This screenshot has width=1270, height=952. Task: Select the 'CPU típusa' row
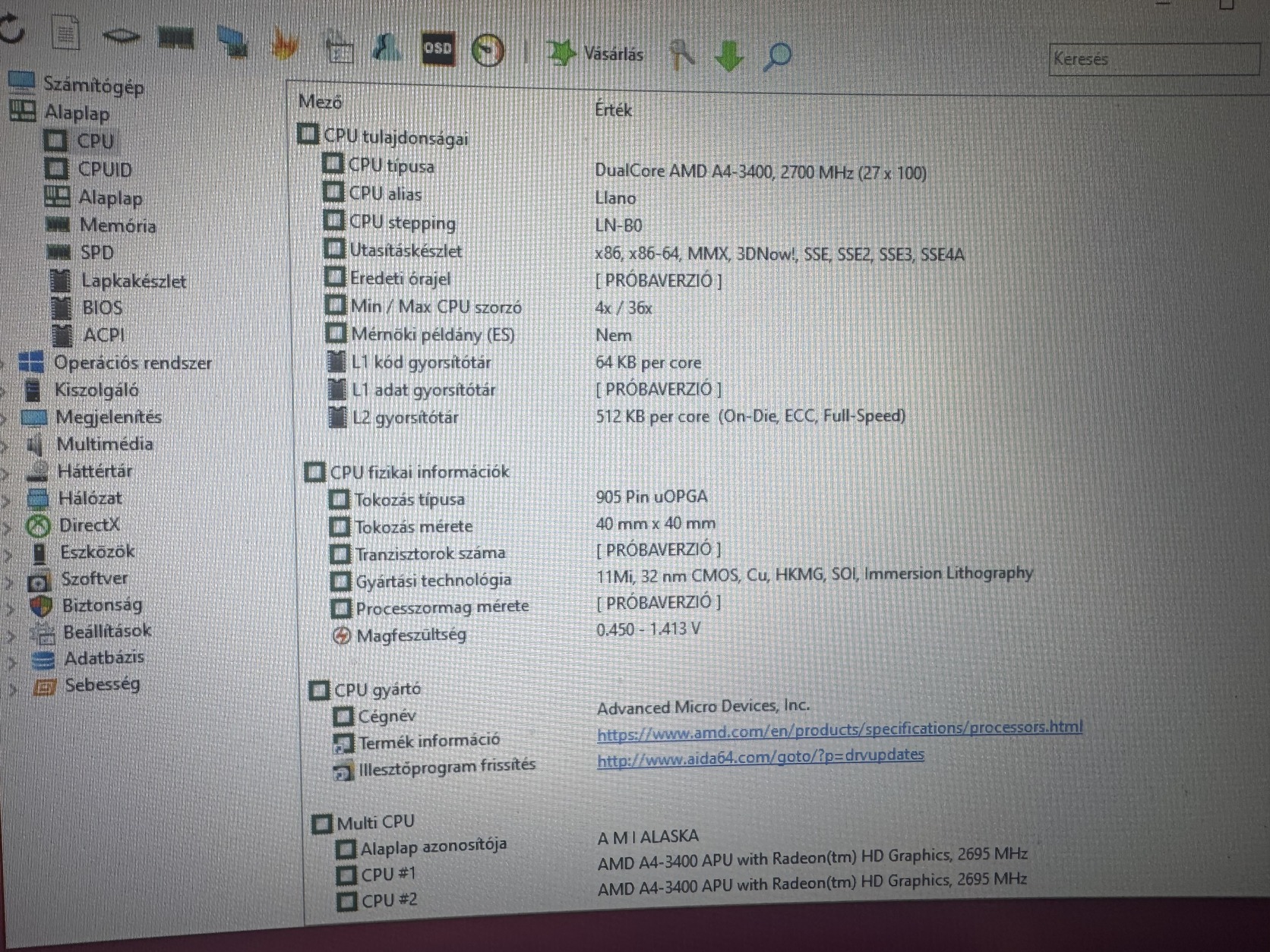391,165
